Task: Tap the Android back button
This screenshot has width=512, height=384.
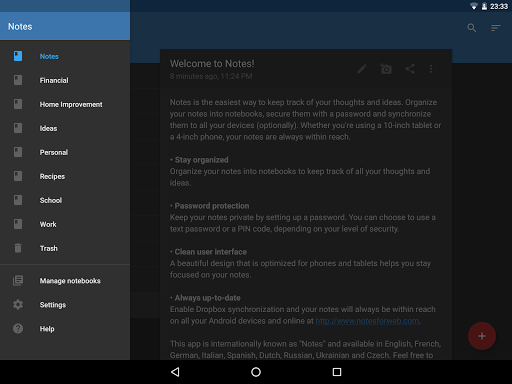Action: [x=175, y=372]
